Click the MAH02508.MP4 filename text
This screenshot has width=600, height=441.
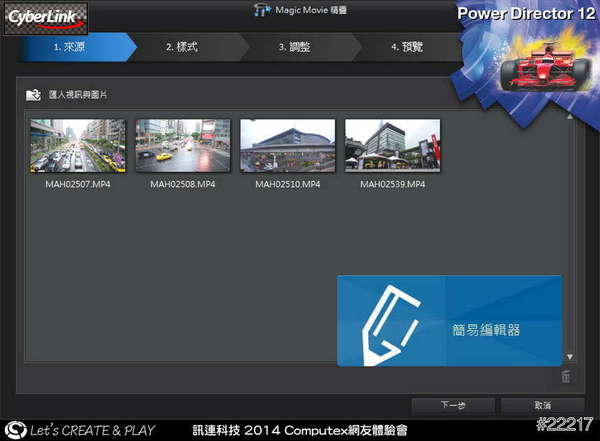coord(183,184)
